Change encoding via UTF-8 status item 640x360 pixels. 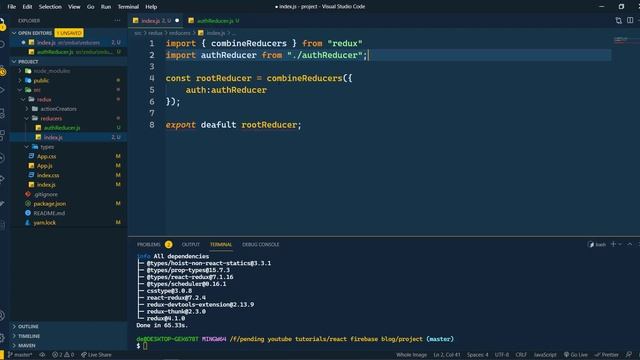pos(502,355)
